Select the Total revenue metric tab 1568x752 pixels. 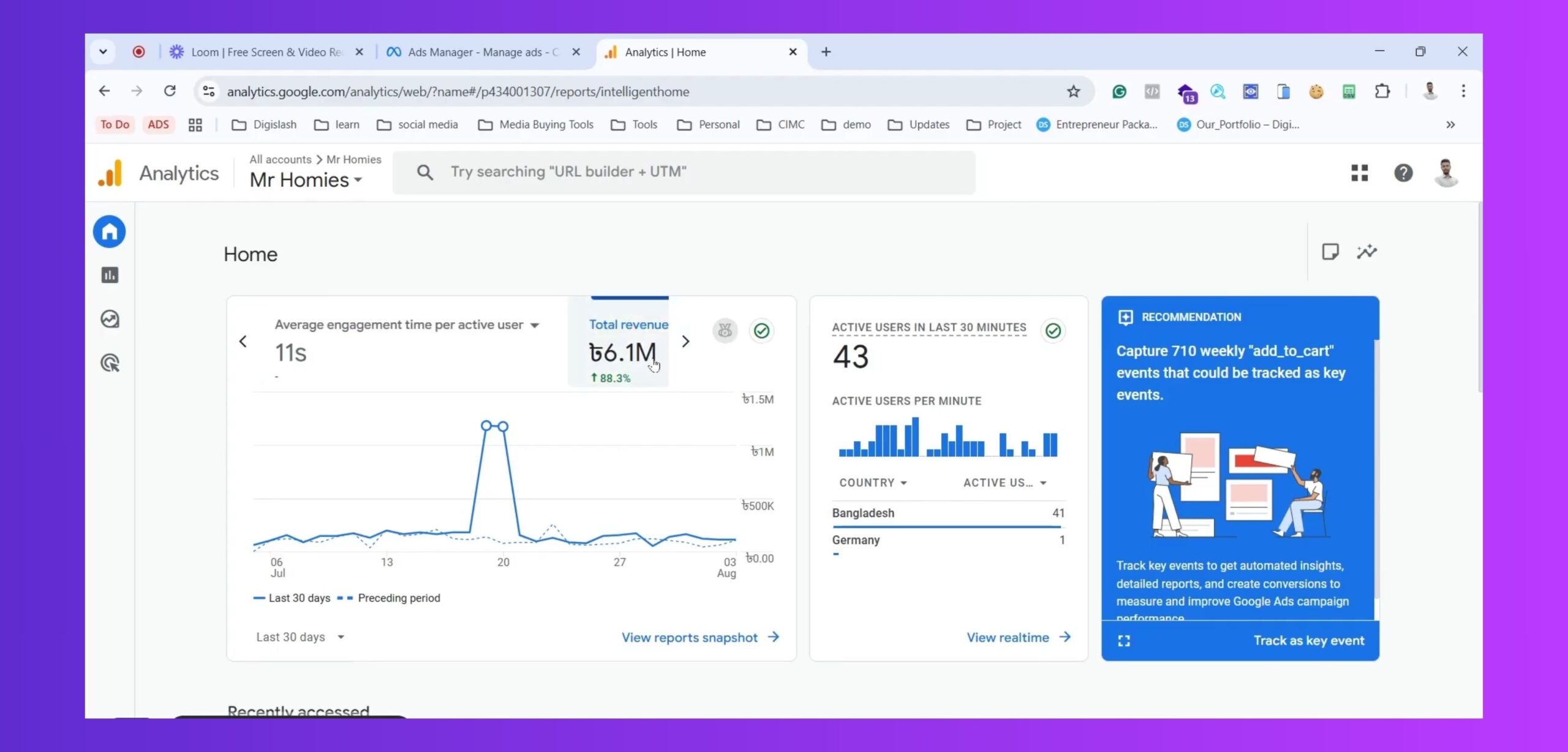click(628, 342)
